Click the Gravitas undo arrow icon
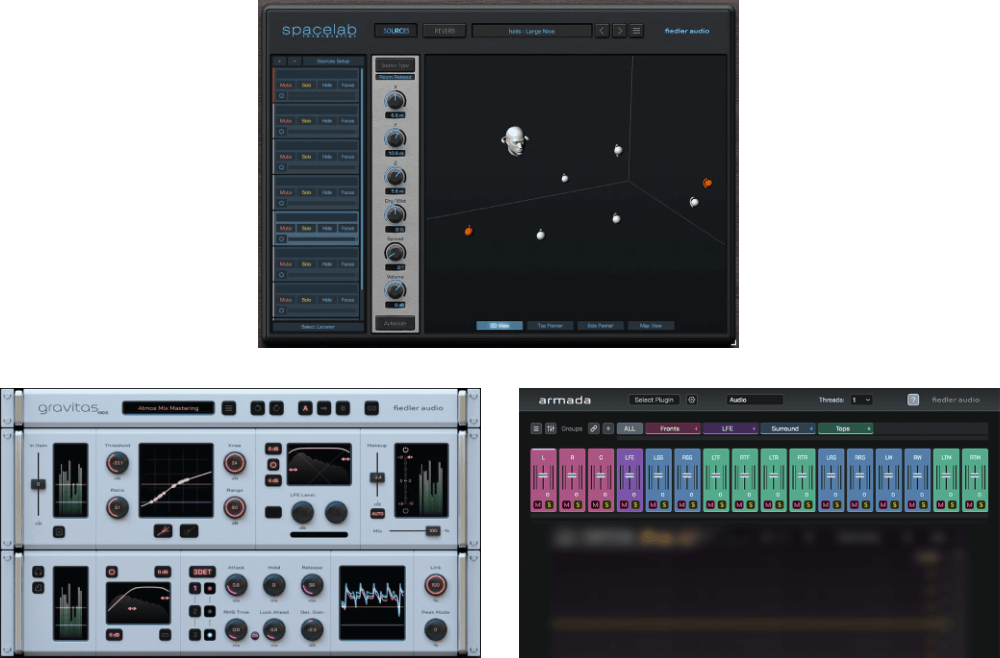Image resolution: width=1000 pixels, height=658 pixels. [257, 407]
